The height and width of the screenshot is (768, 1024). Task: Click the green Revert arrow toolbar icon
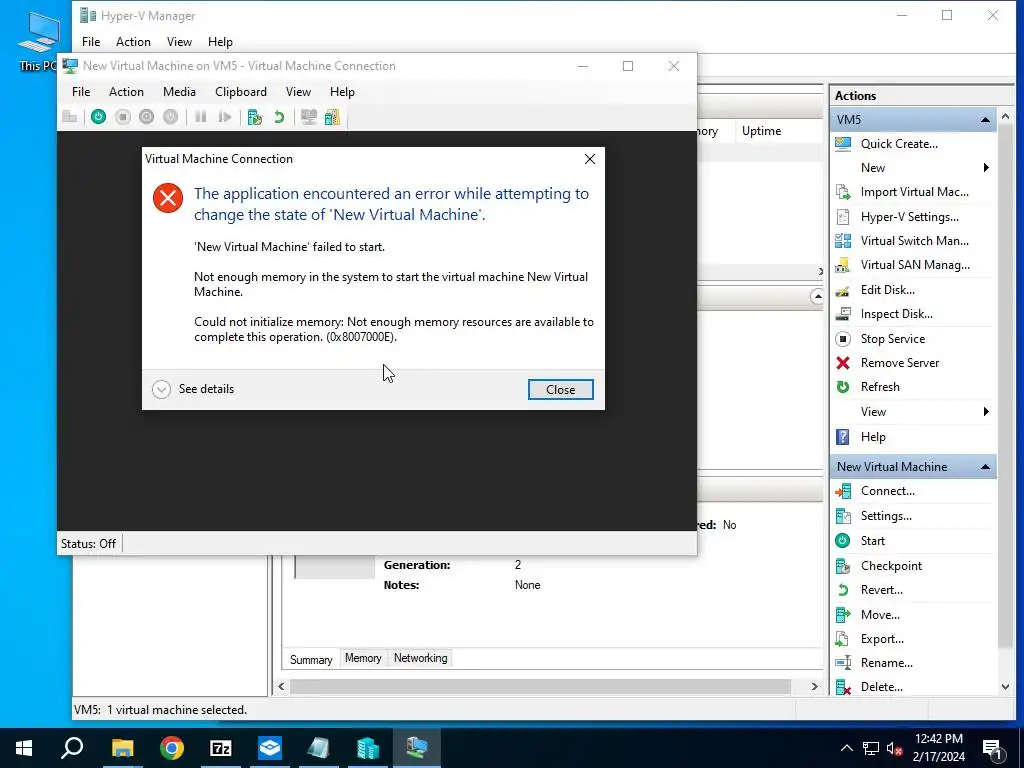279,117
